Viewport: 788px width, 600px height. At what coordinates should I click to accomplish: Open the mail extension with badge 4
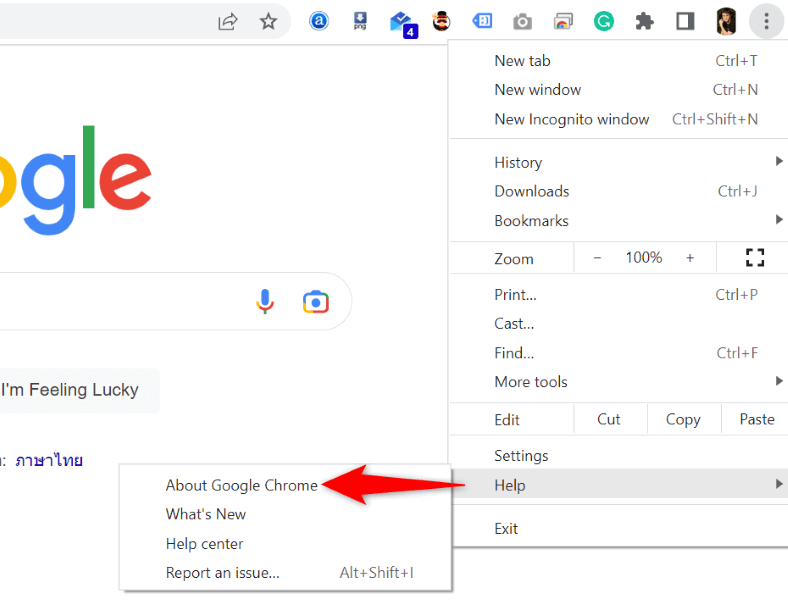(x=403, y=24)
